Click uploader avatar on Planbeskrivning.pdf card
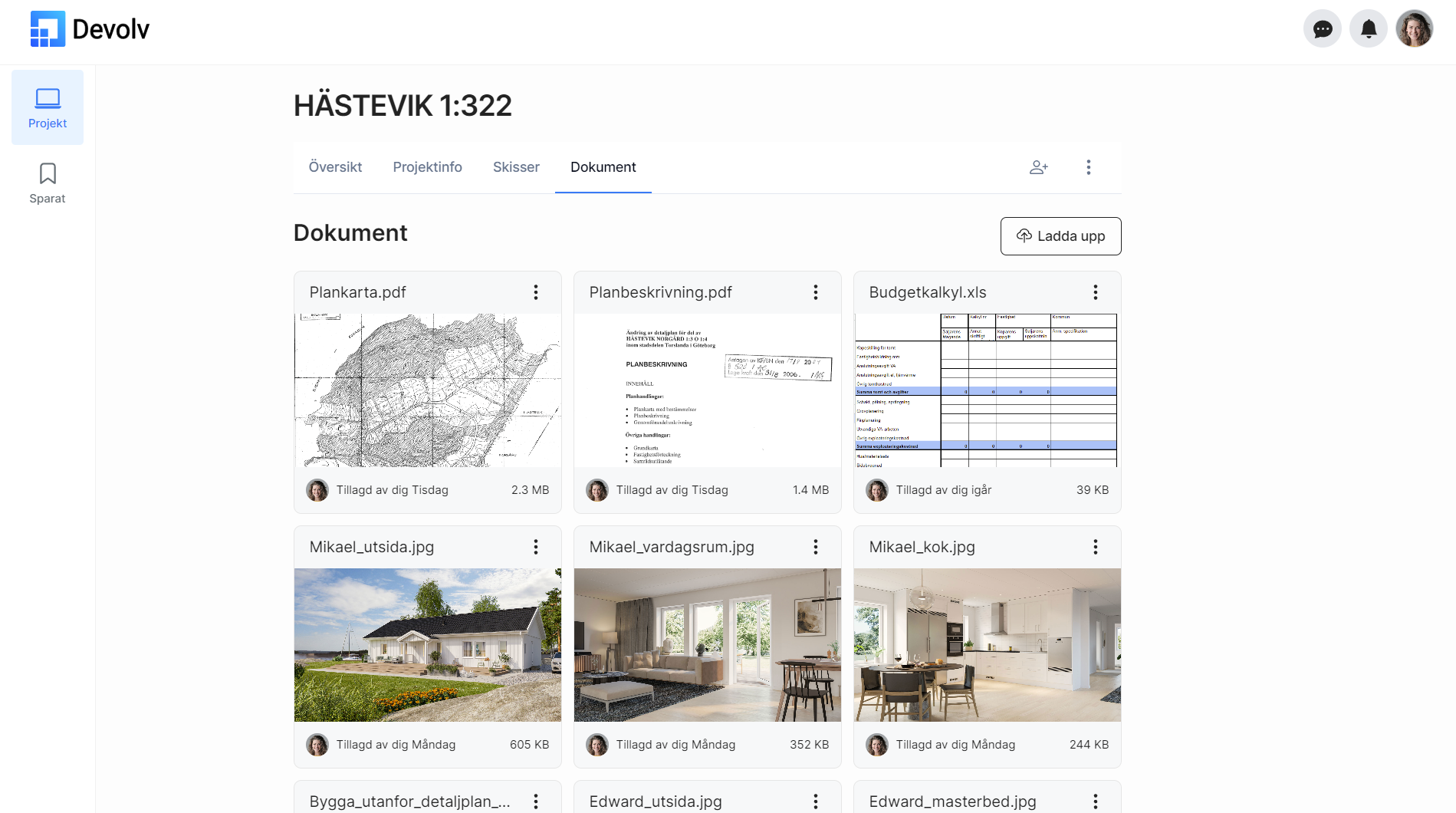The image size is (1456, 813). [597, 490]
